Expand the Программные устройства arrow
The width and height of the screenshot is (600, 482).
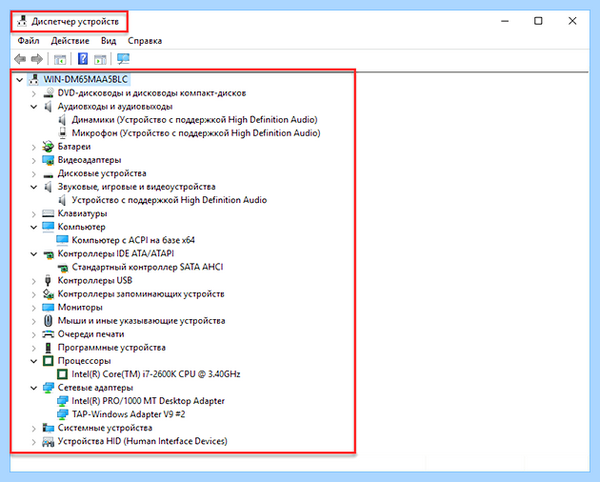tap(34, 348)
